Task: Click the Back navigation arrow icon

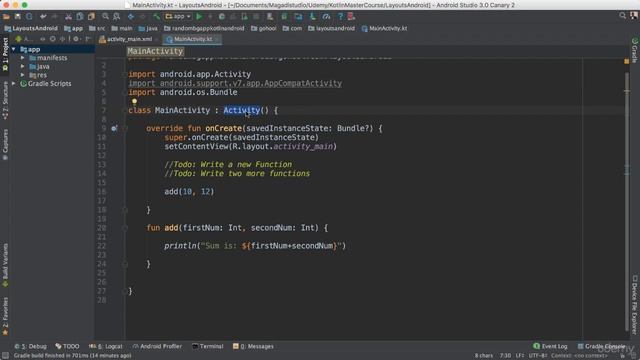Action: coord(131,17)
